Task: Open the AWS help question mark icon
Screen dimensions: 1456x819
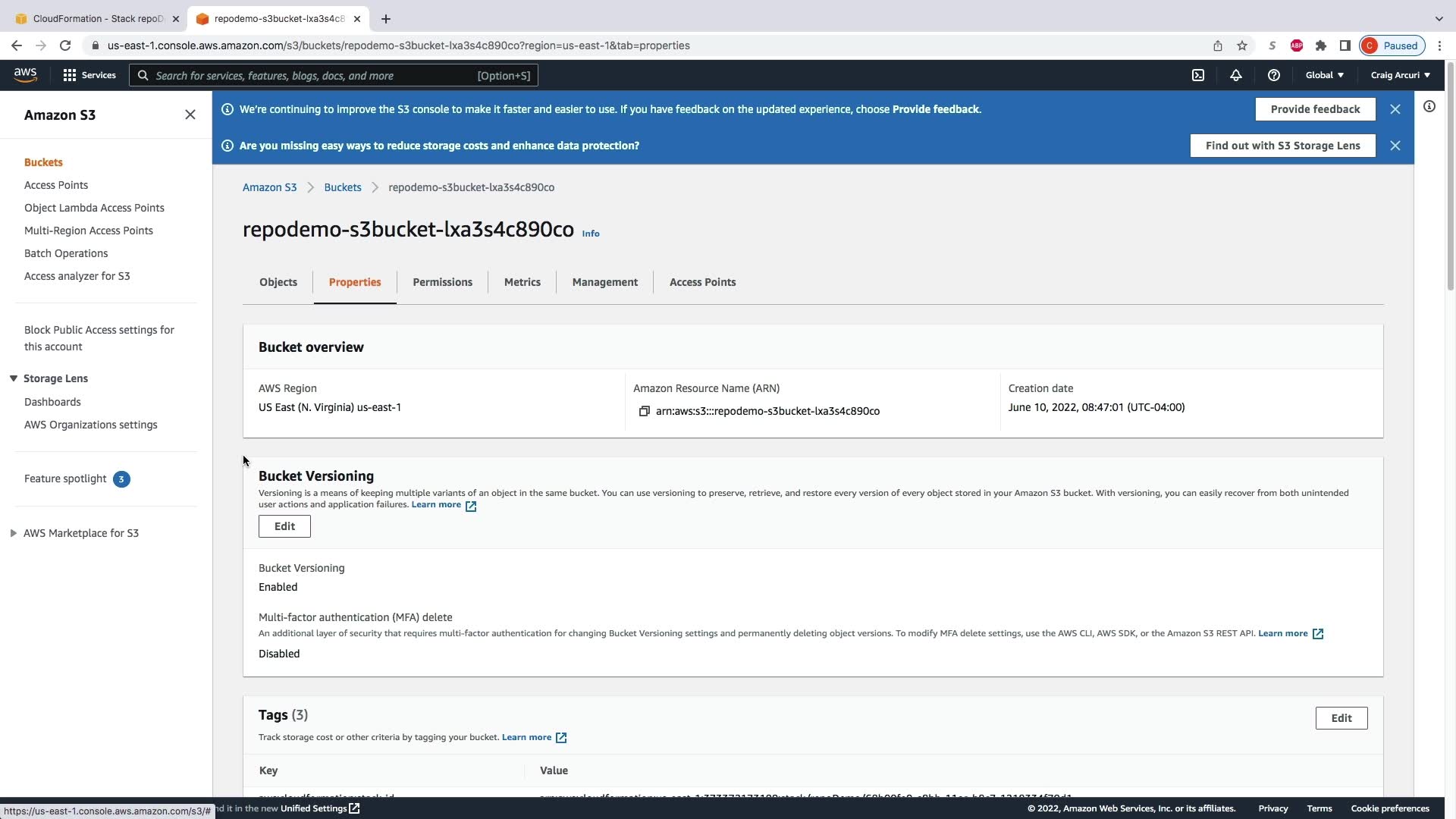Action: point(1274,75)
